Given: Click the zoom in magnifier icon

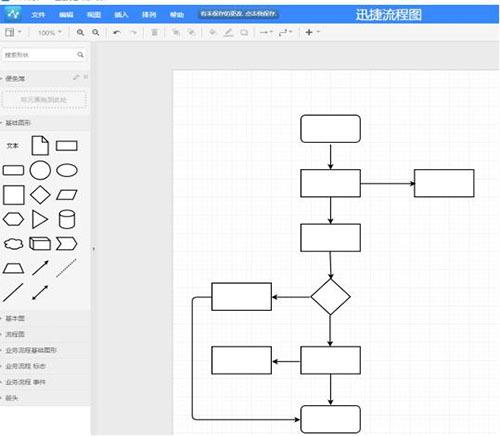Looking at the screenshot, I should pos(80,32).
